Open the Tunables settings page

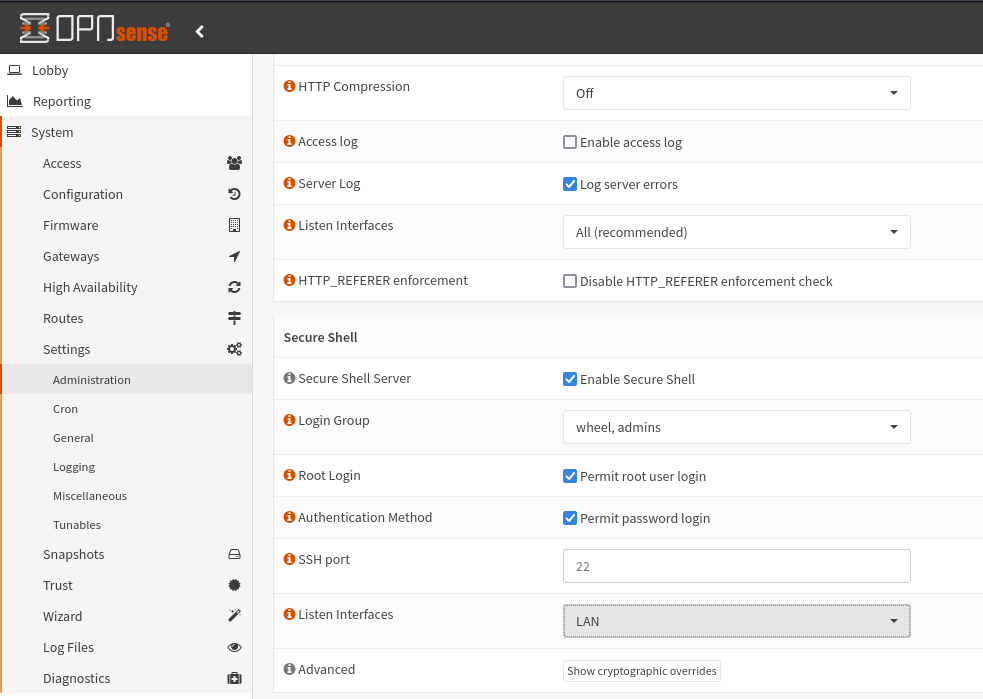(x=76, y=524)
